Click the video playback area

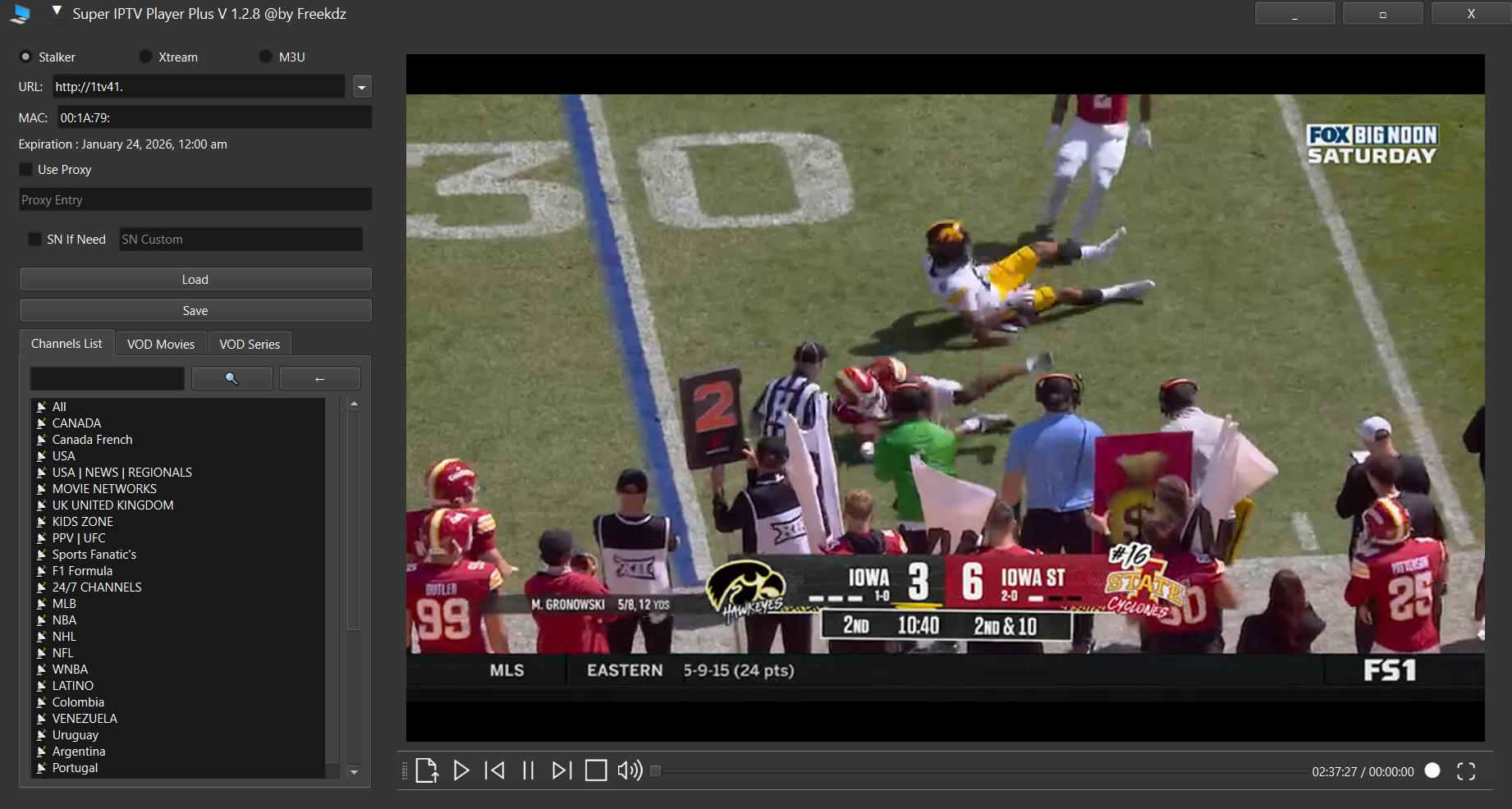coord(945,398)
